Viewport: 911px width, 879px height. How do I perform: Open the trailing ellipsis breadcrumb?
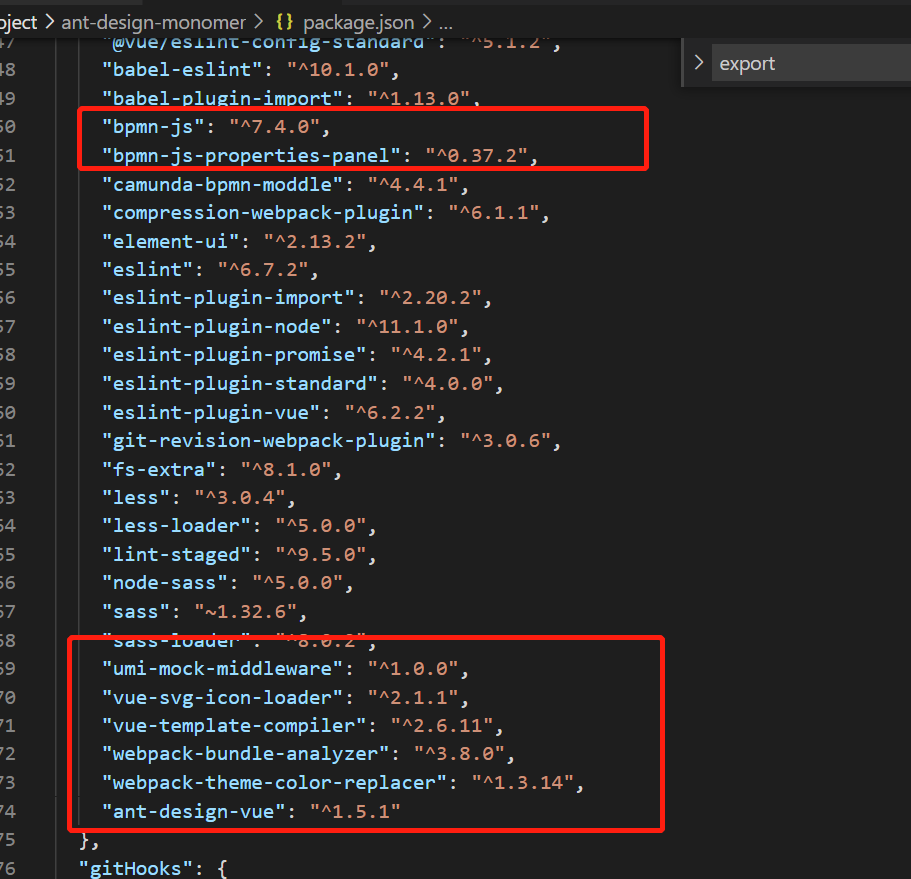446,24
